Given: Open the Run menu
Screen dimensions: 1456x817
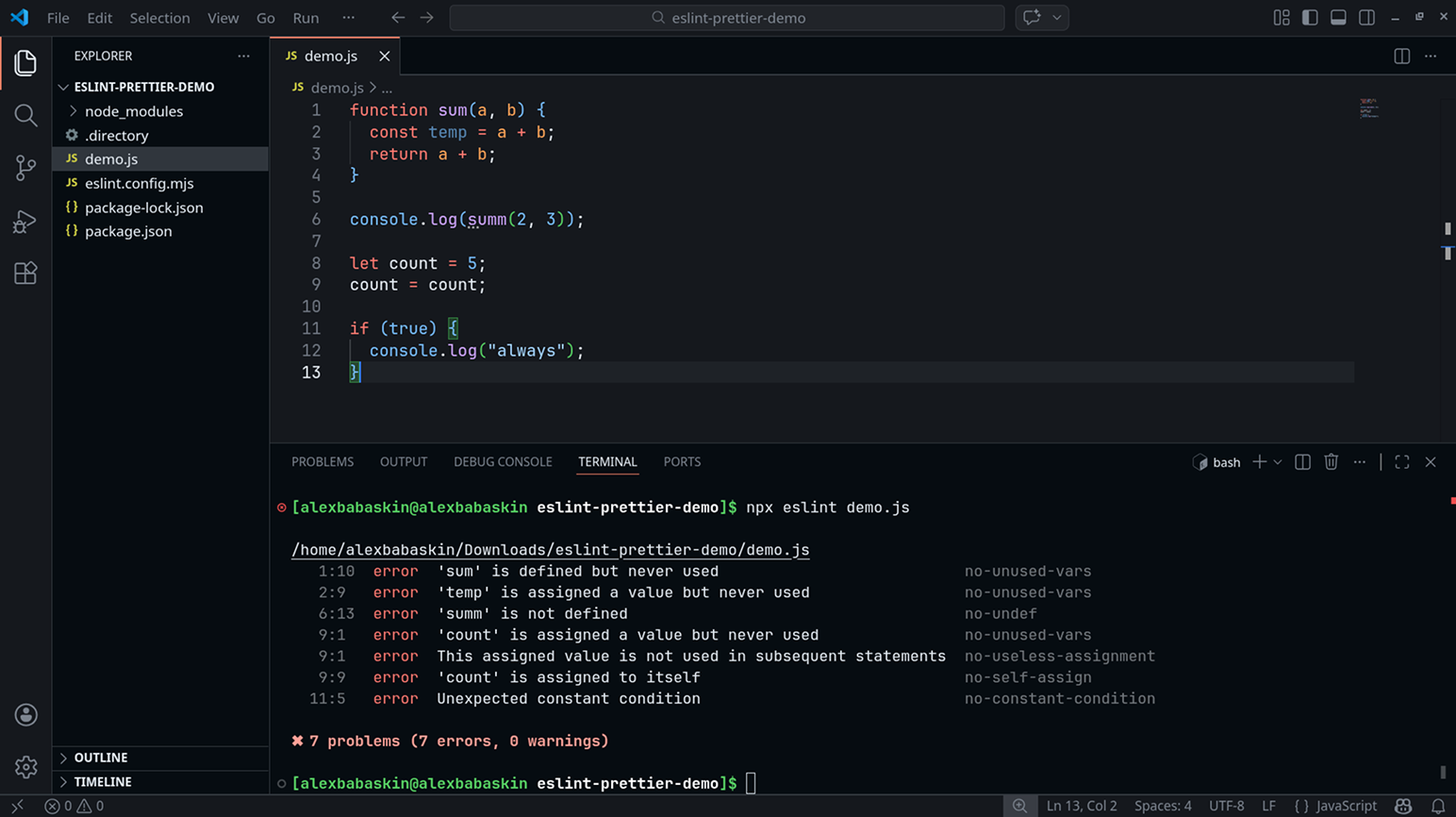Looking at the screenshot, I should [306, 18].
